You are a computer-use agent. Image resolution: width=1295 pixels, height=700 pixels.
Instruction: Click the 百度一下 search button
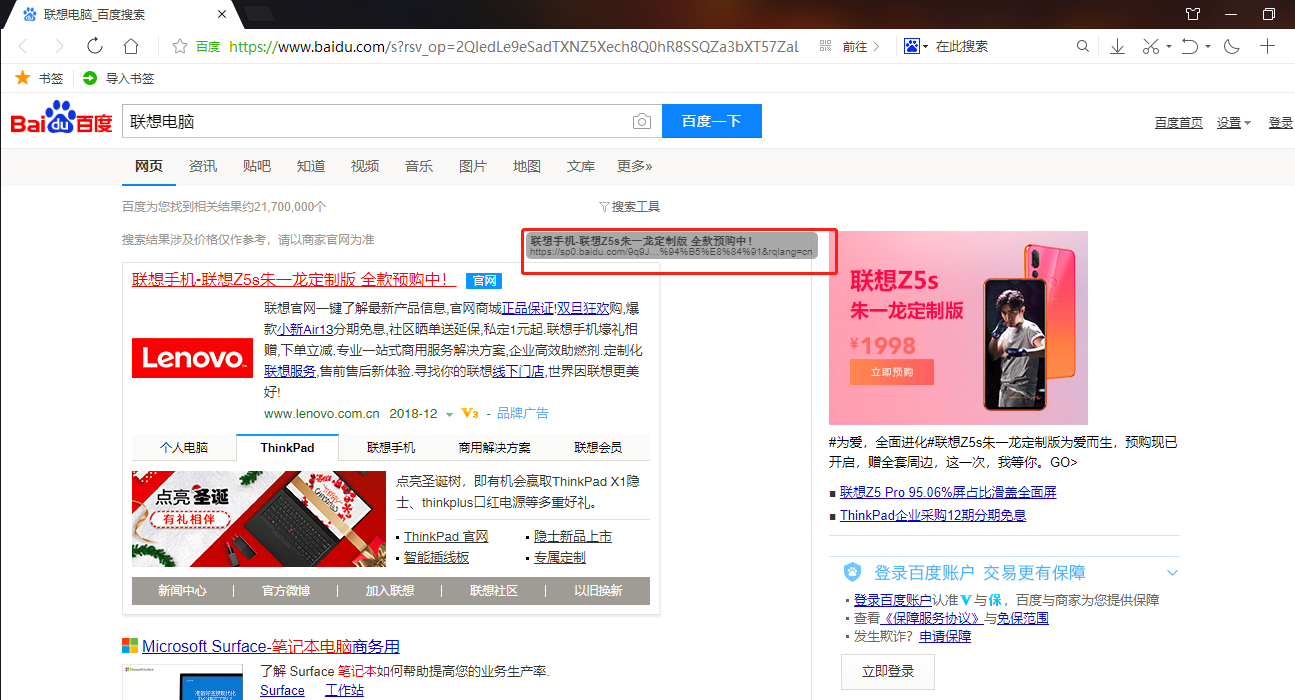pyautogui.click(x=712, y=121)
